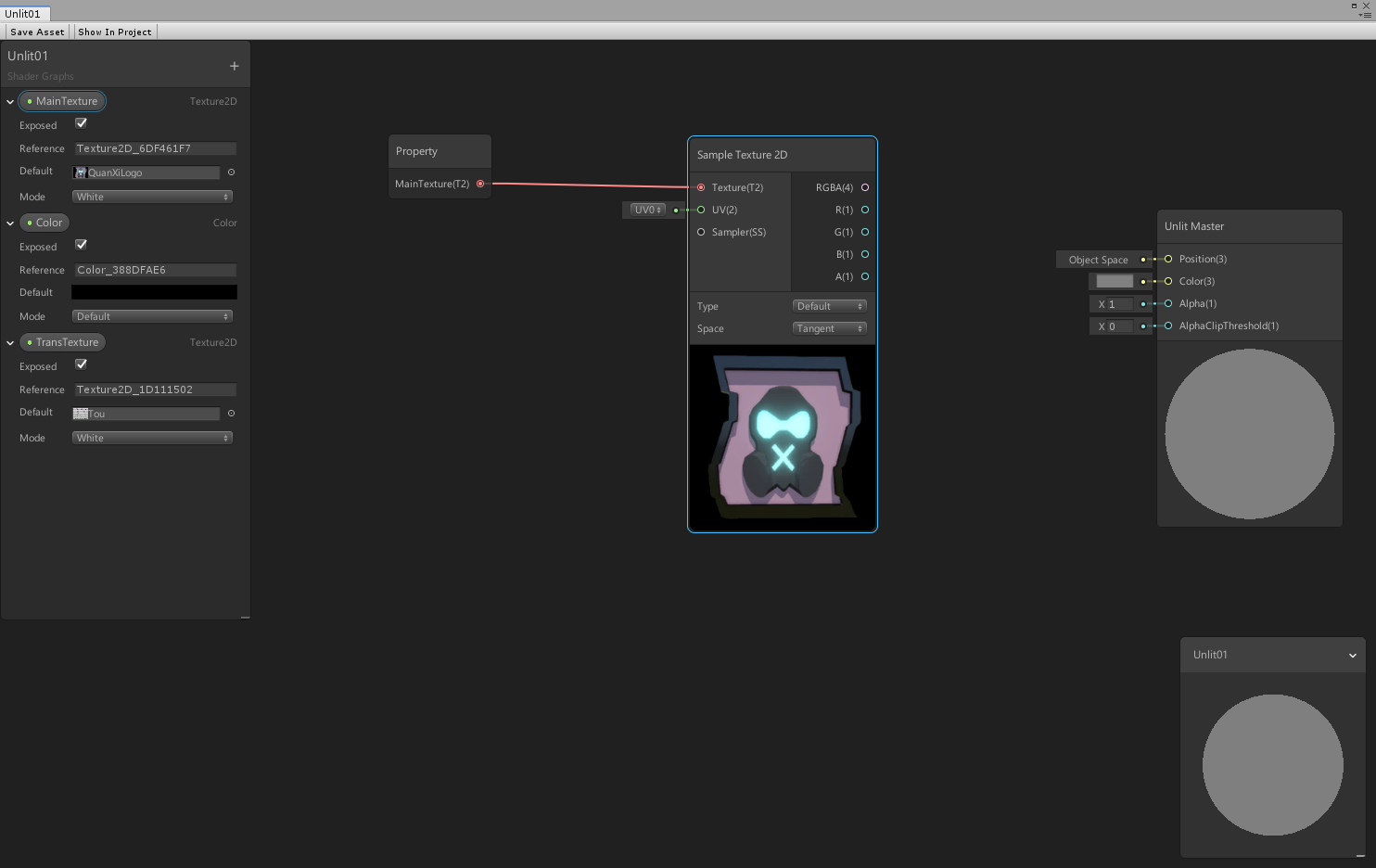This screenshot has width=1376, height=868.
Task: Click the black Default color swatch for Color
Action: [x=154, y=291]
